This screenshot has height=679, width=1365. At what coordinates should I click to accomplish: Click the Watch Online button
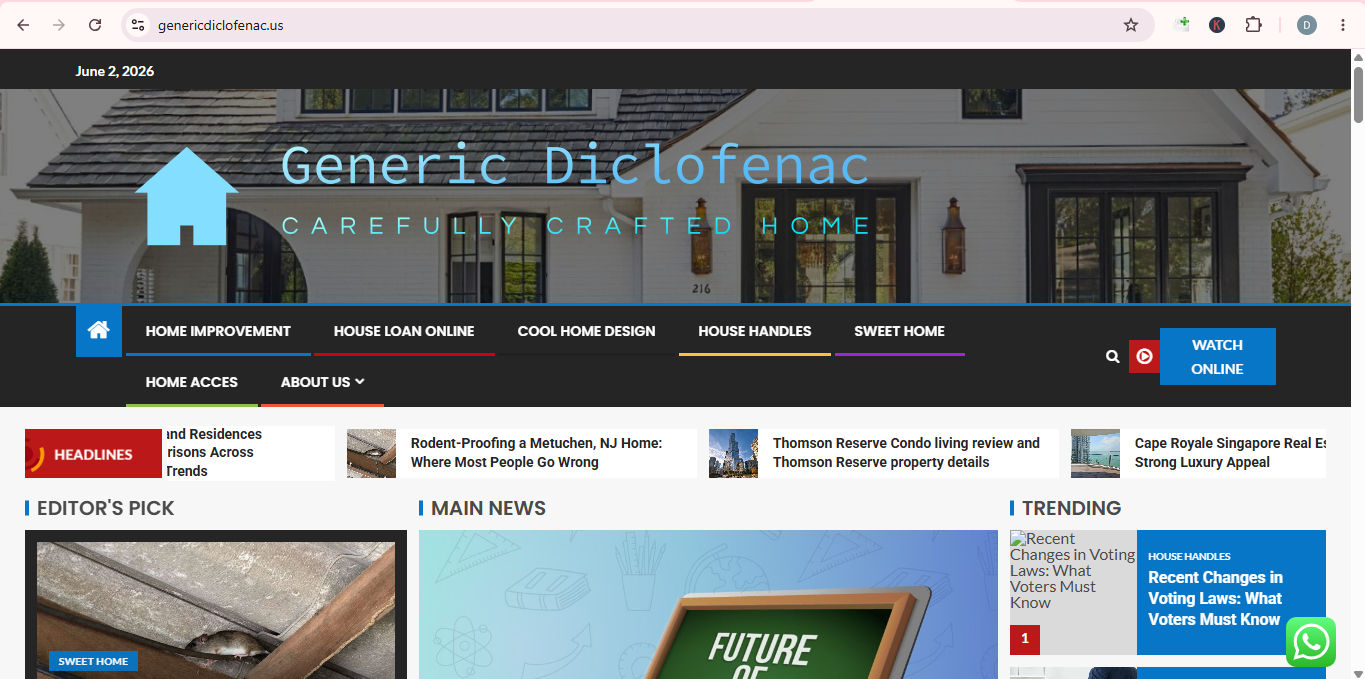(x=1217, y=356)
